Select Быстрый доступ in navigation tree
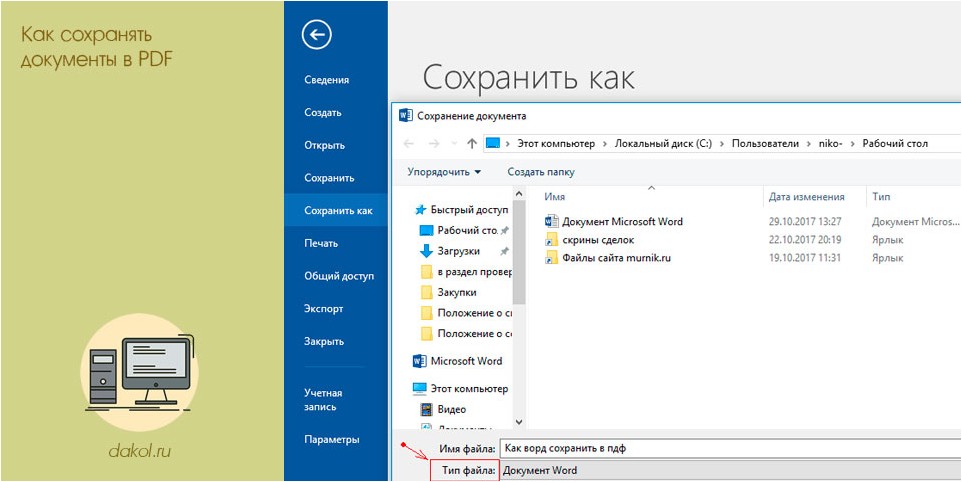962x482 pixels. 469,210
